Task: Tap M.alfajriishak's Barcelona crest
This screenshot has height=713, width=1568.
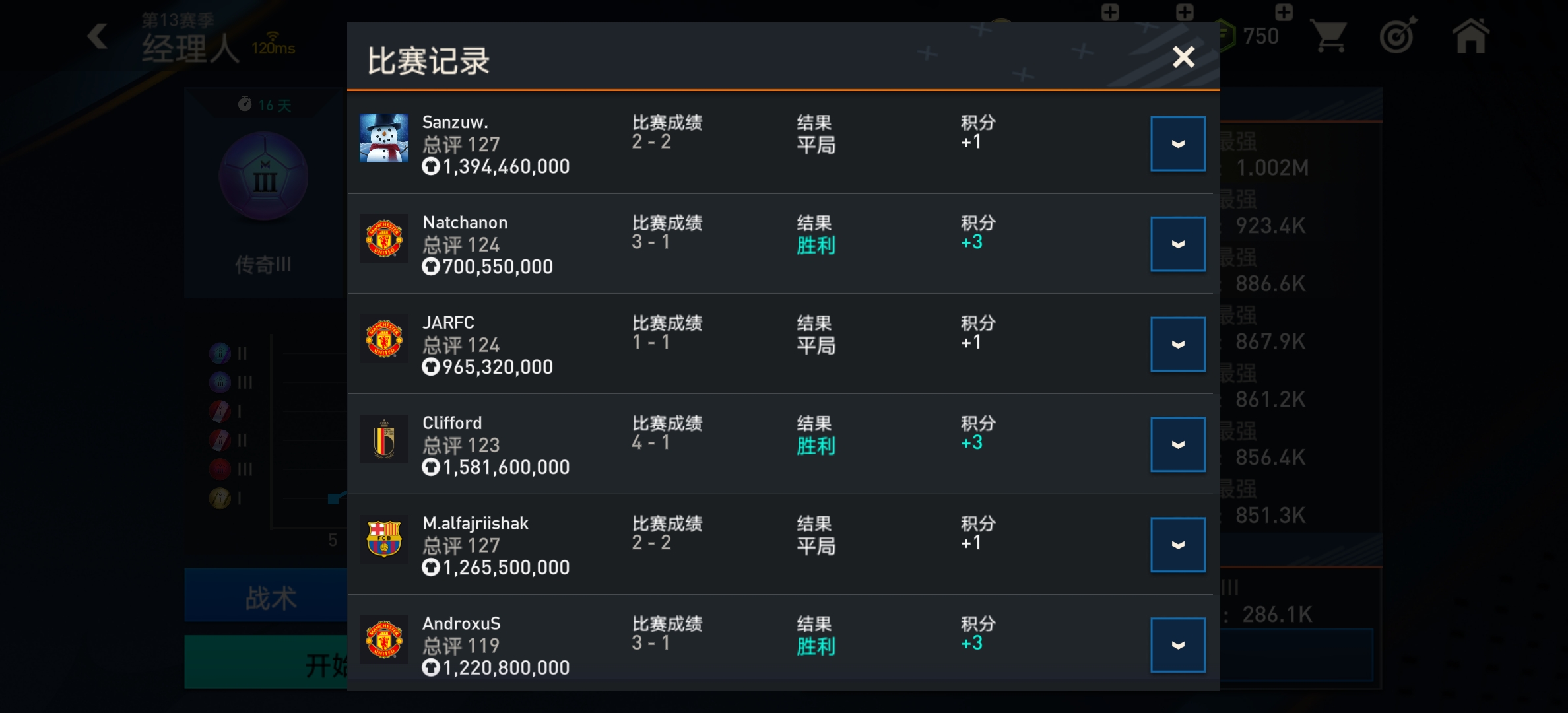Action: click(x=383, y=539)
